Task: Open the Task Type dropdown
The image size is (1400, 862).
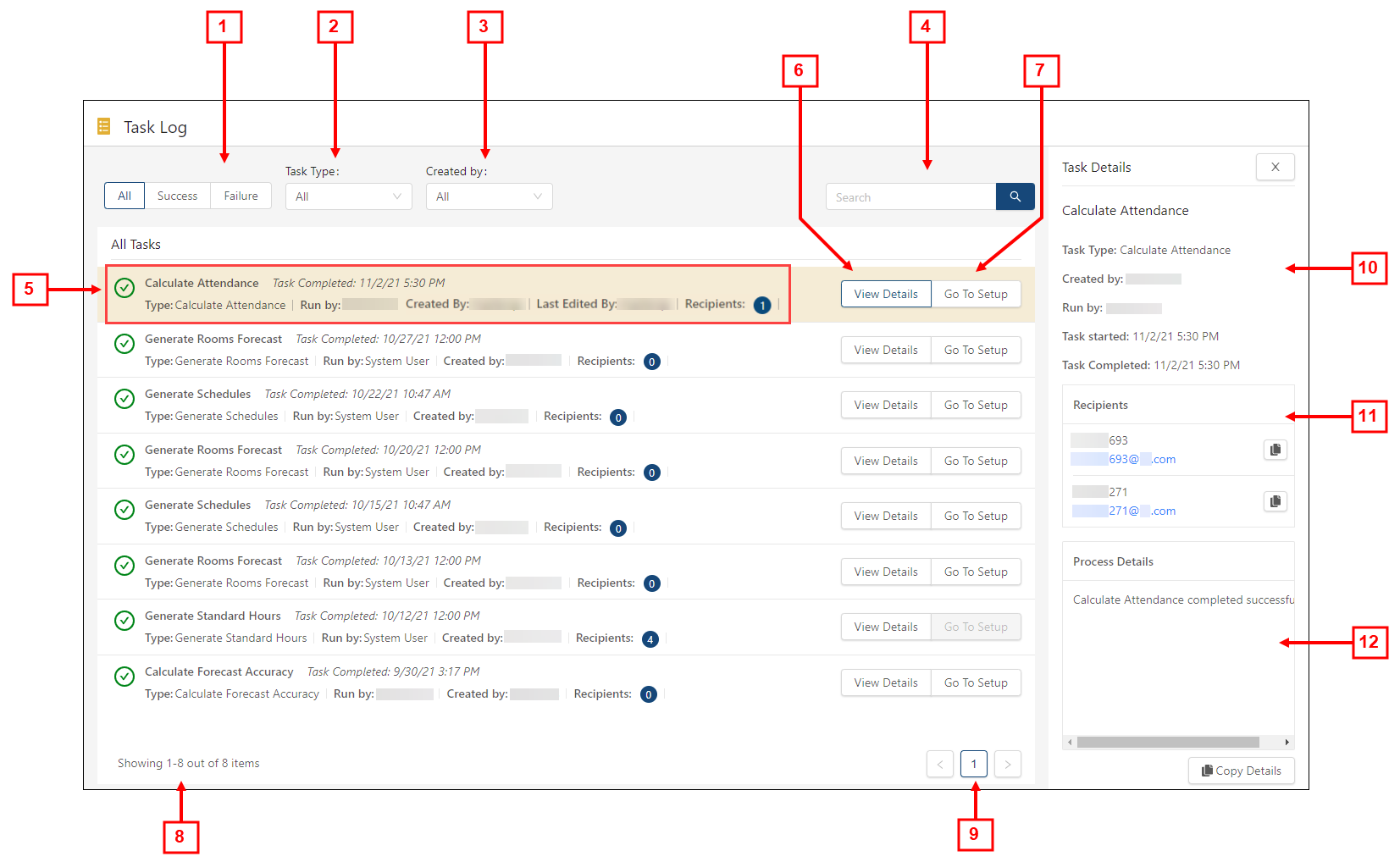Action: coord(348,196)
